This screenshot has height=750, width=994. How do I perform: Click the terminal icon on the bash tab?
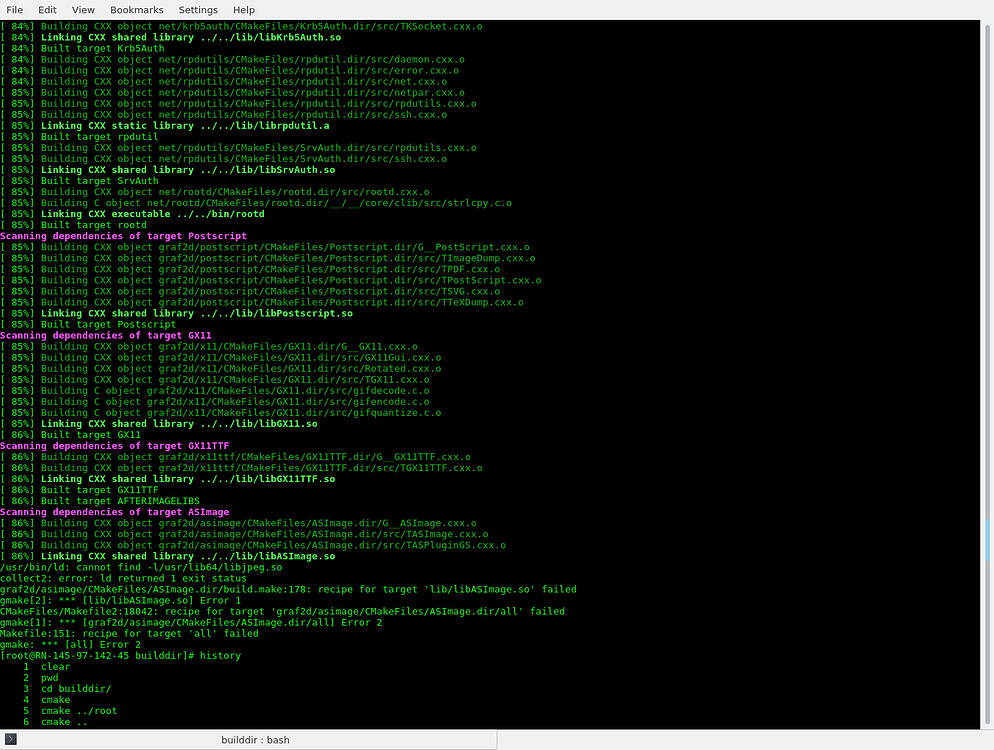pyautogui.click(x=10, y=739)
